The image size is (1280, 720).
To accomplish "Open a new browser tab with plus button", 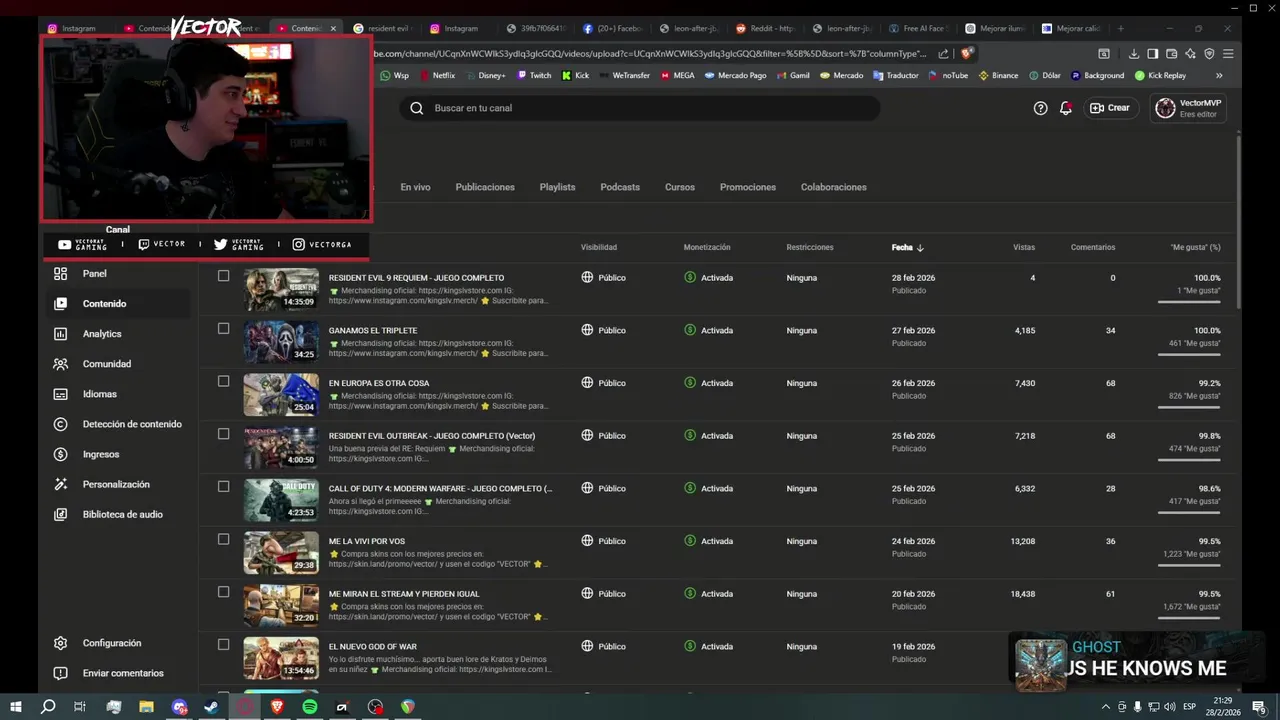I will (1120, 28).
